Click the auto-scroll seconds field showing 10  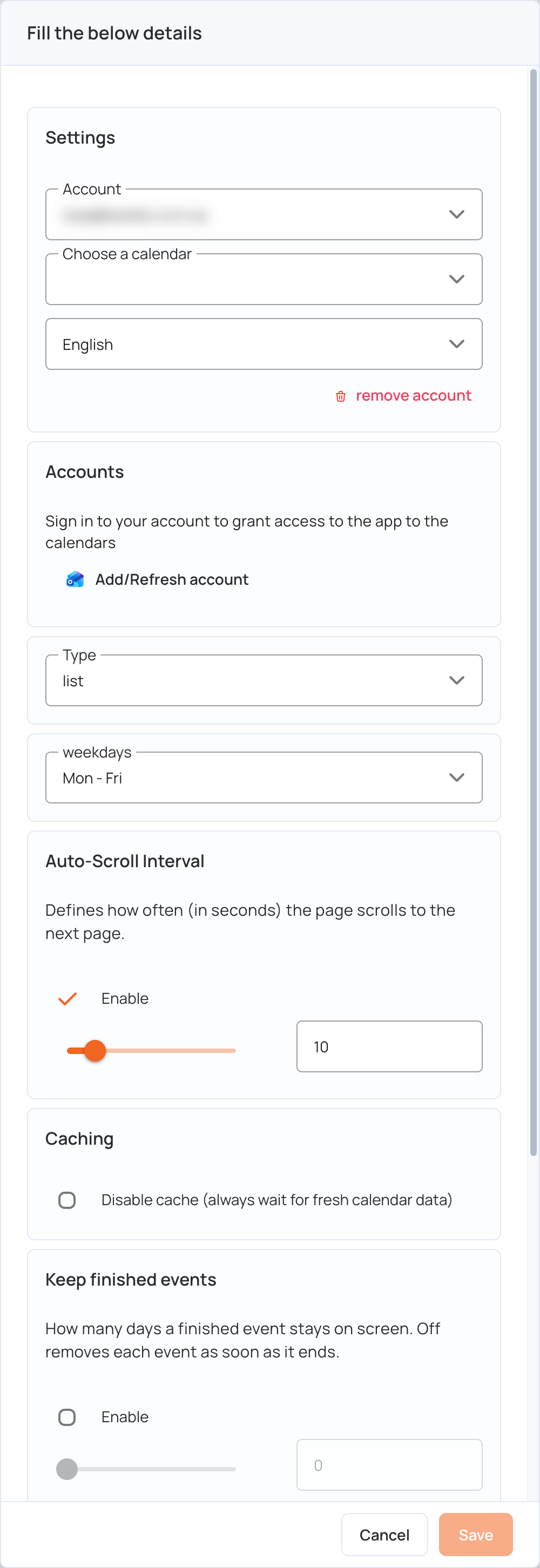point(389,1046)
